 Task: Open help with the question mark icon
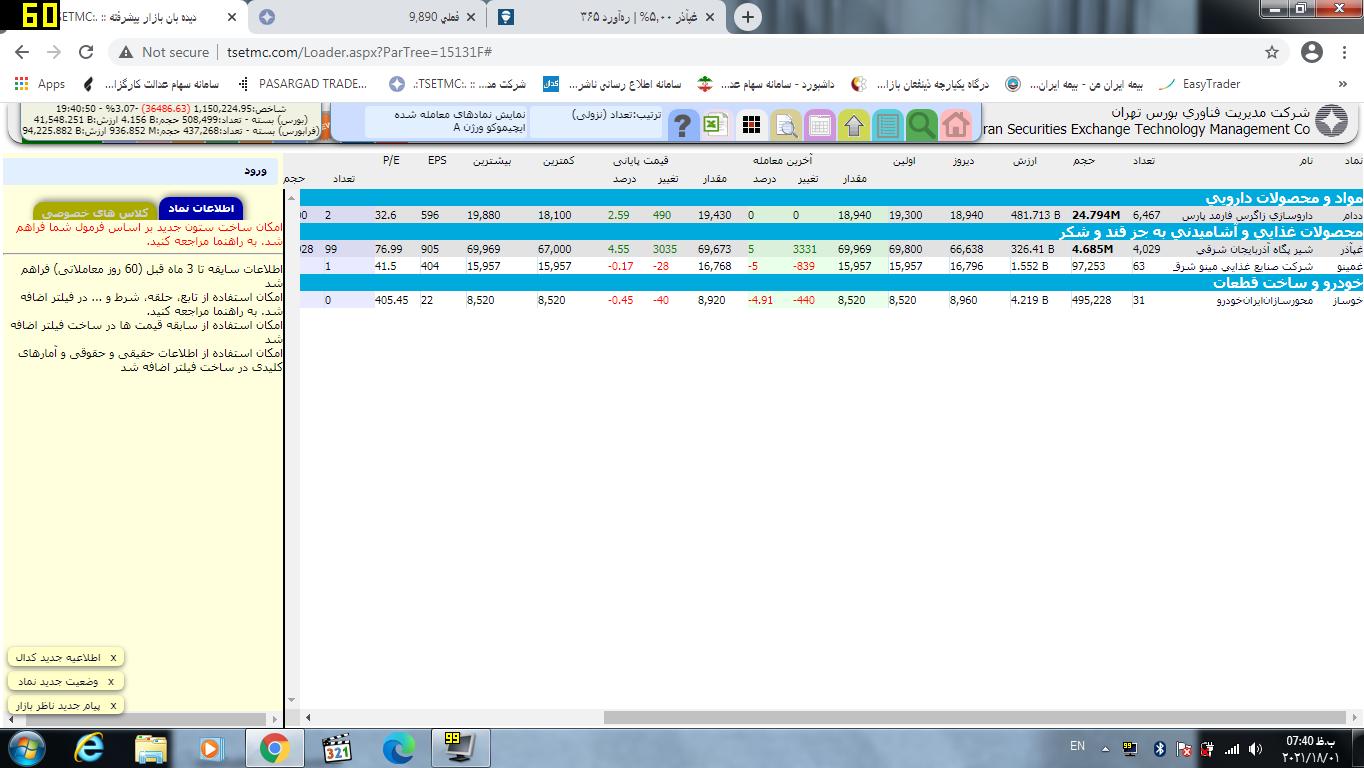[682, 125]
